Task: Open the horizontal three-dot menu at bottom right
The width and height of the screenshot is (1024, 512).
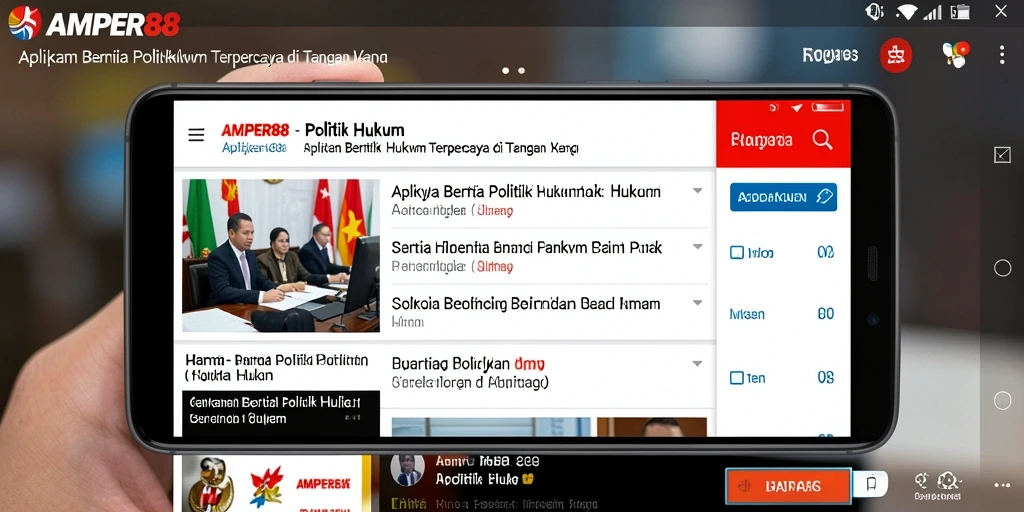Action: tap(1002, 485)
